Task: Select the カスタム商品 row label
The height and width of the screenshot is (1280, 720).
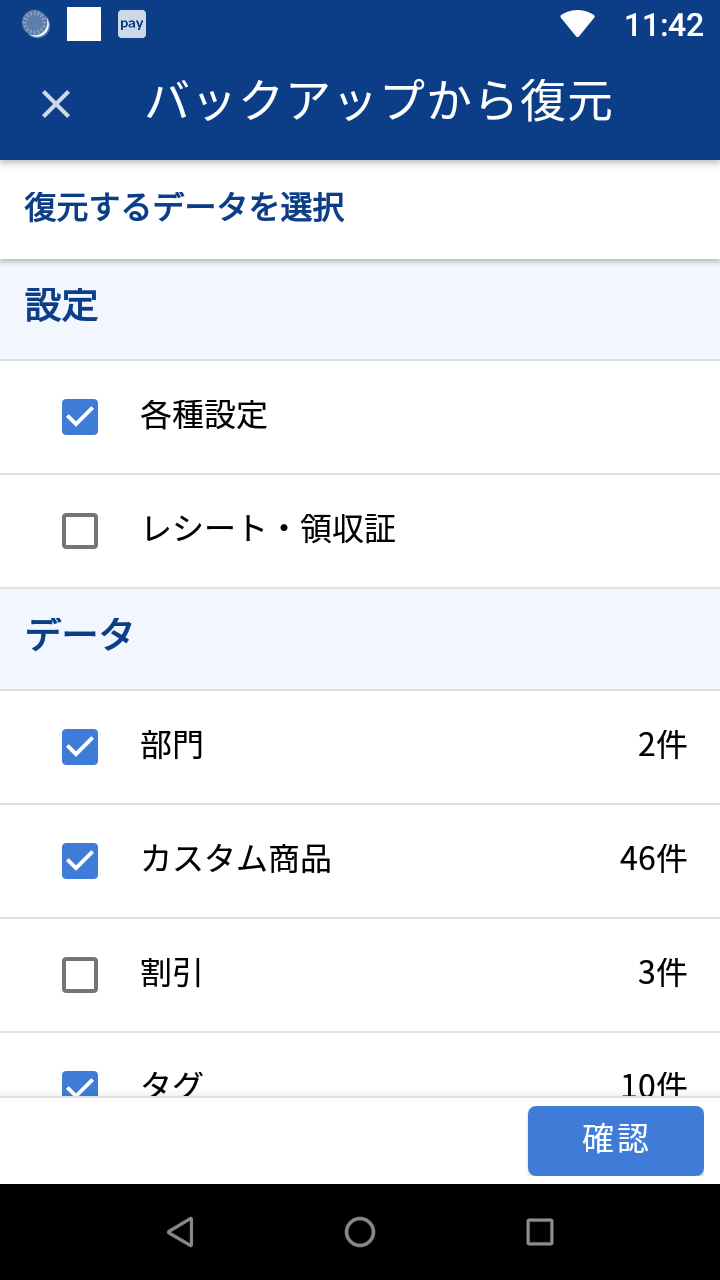Action: tap(236, 860)
